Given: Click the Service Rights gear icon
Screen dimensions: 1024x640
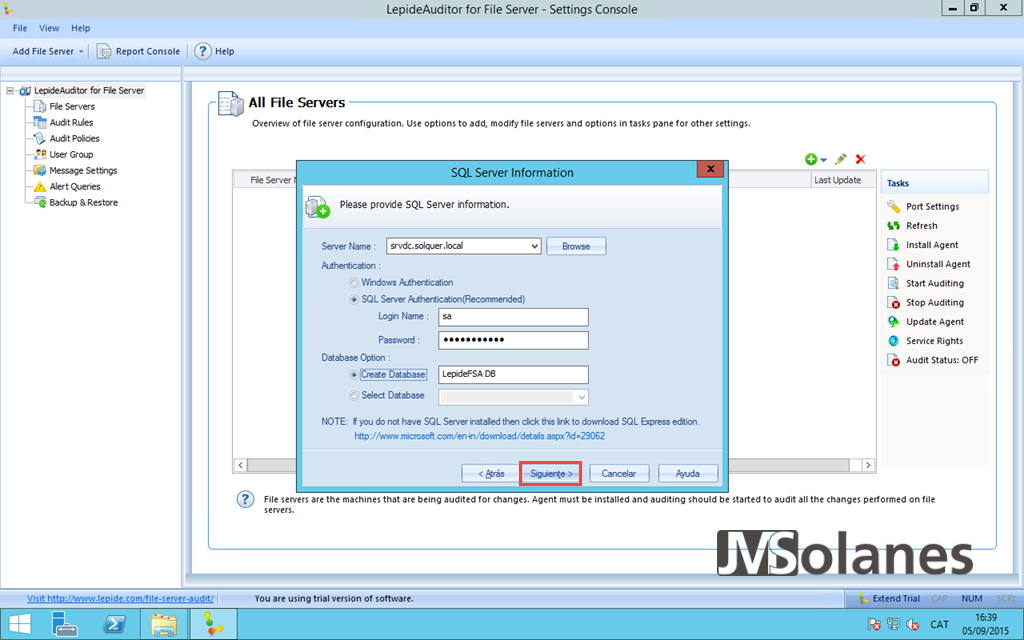Looking at the screenshot, I should click(893, 341).
